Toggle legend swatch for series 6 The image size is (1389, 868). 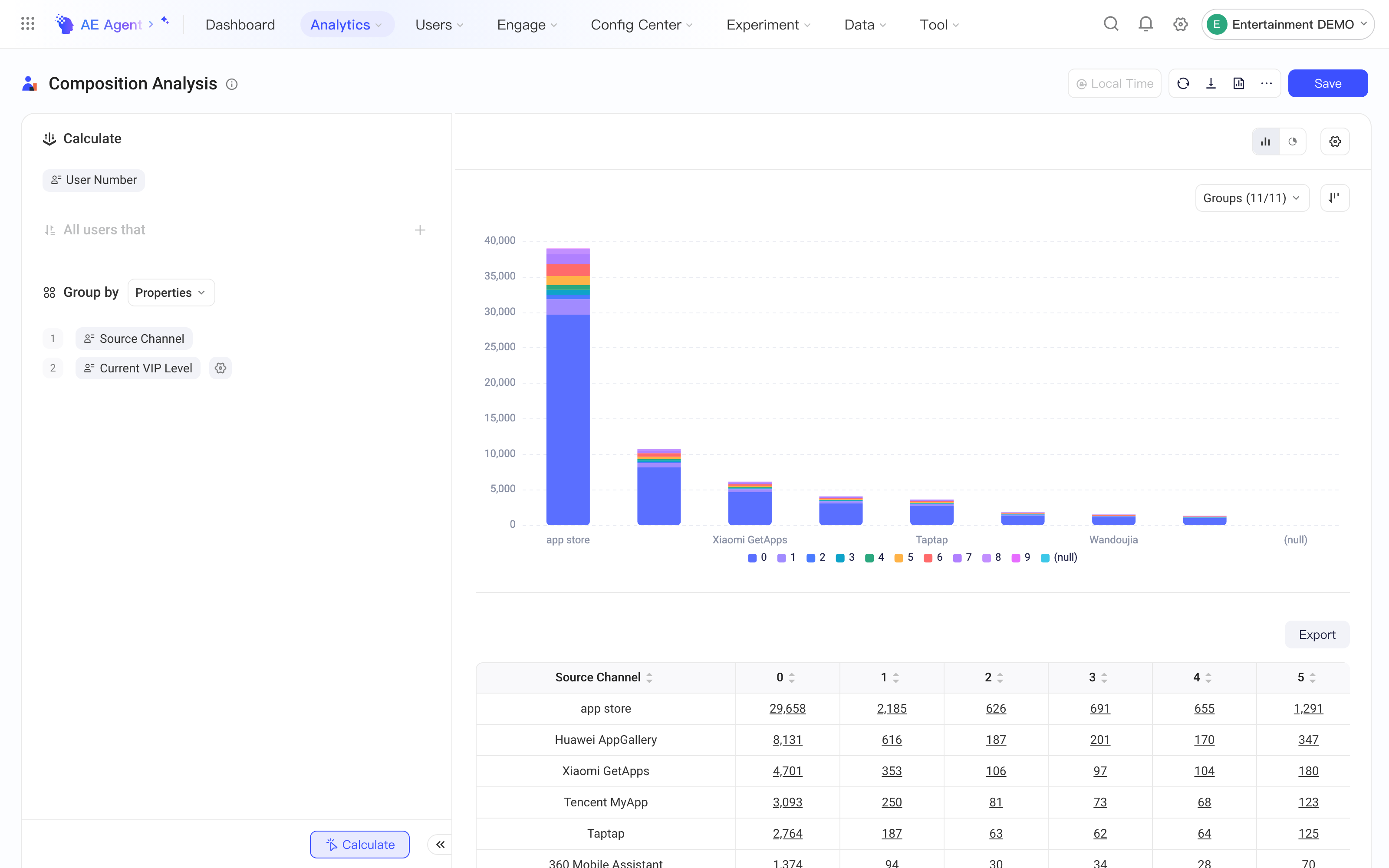(928, 558)
